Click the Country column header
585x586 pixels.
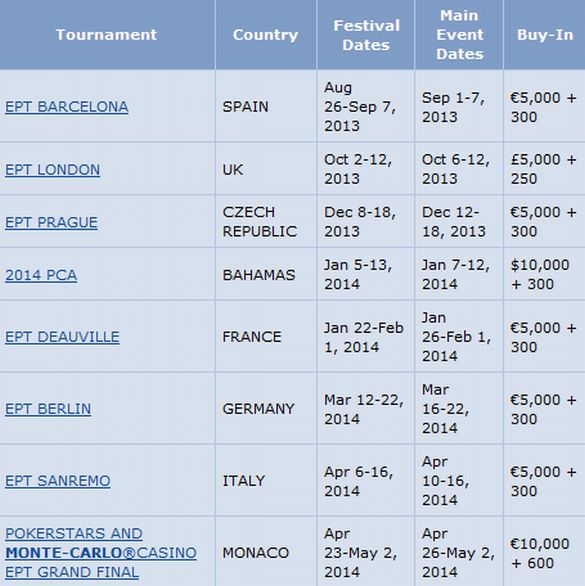266,35
